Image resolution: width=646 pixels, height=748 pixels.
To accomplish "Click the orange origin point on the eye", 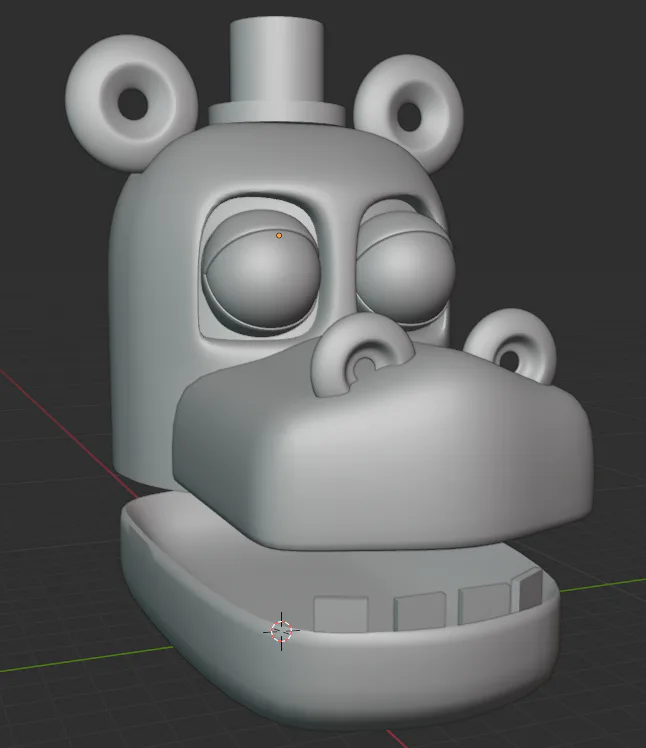I will pyautogui.click(x=279, y=235).
